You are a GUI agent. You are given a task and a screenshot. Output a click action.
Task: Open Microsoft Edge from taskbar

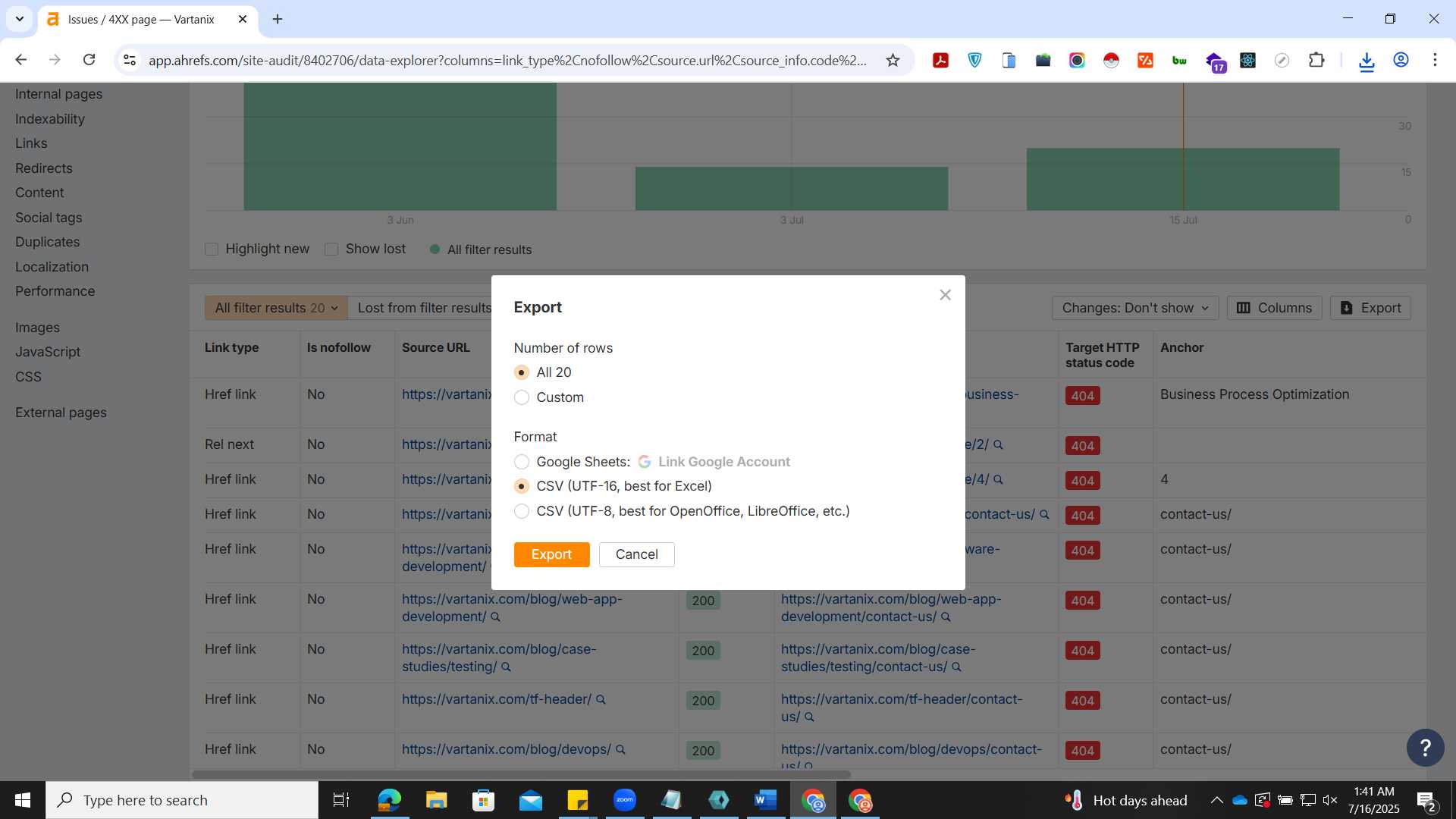[389, 800]
